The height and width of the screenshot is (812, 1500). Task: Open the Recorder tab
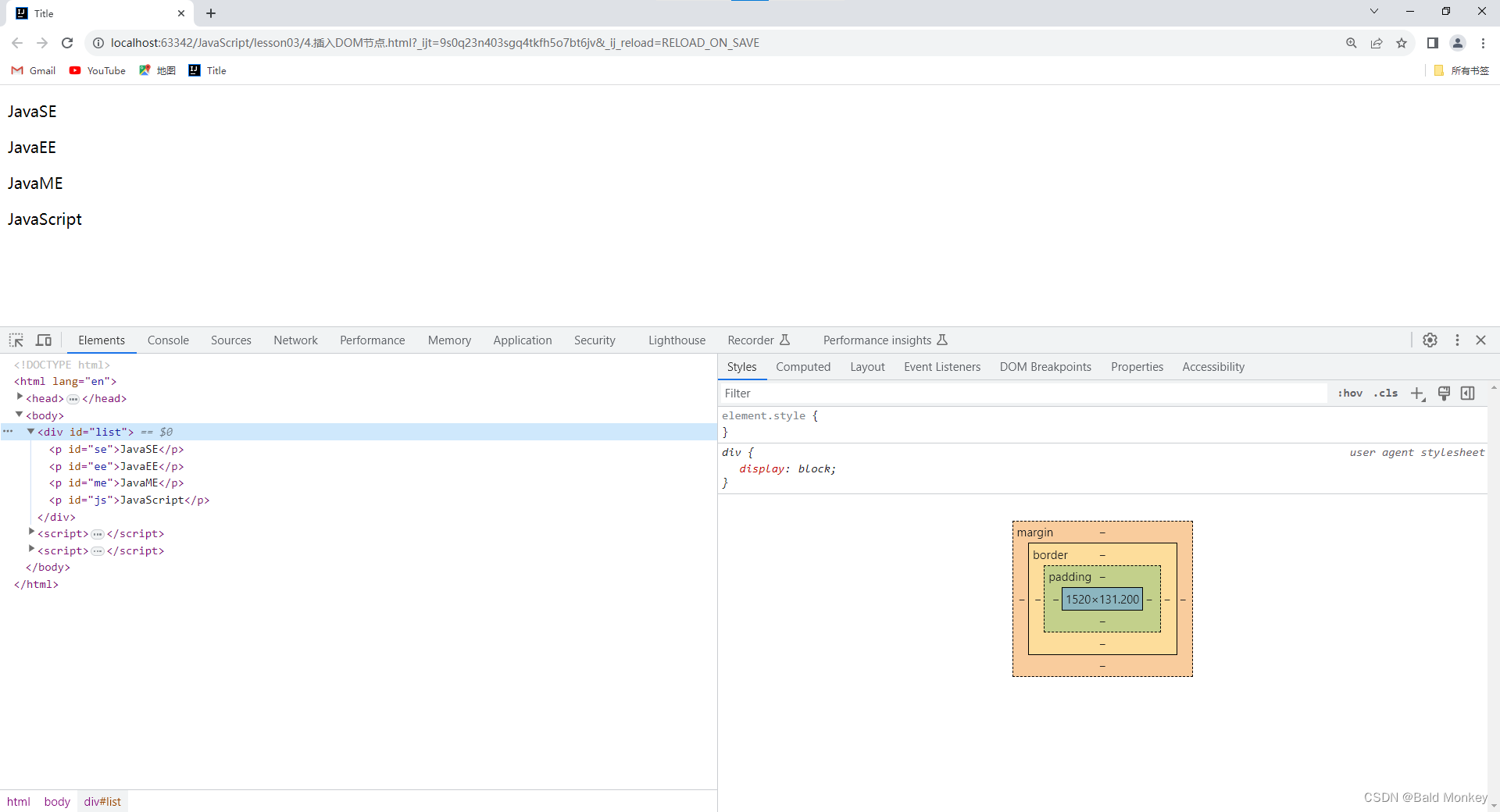coord(759,340)
